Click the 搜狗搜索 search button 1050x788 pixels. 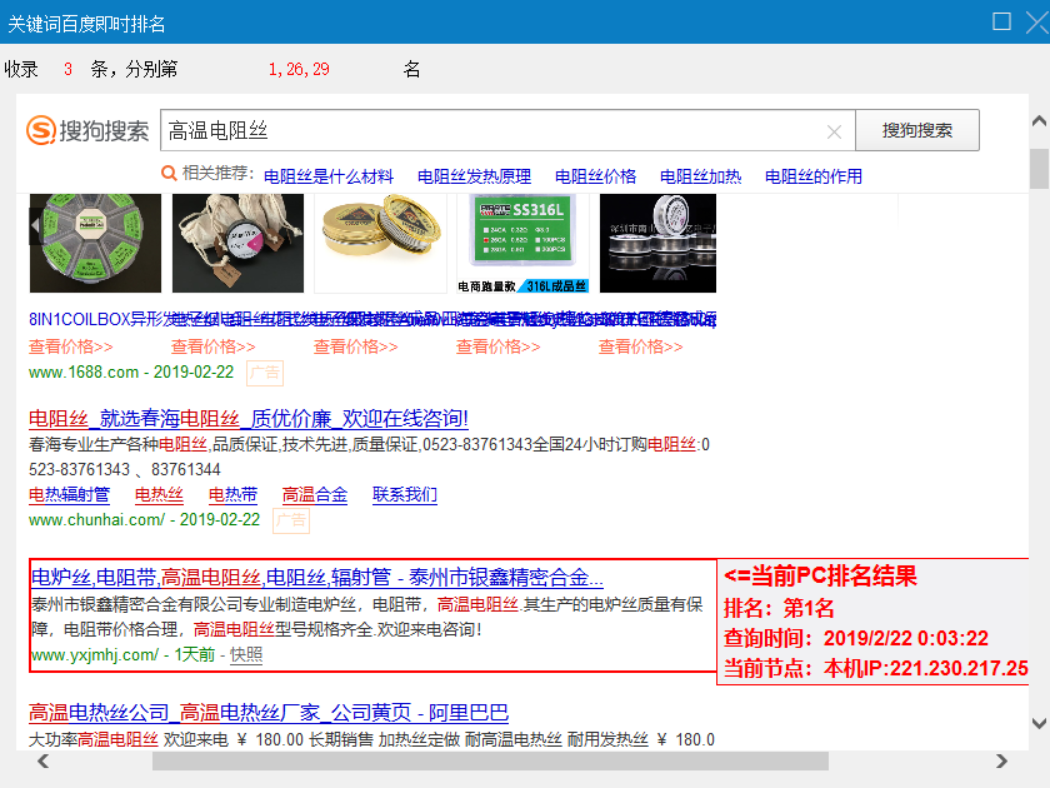(917, 131)
